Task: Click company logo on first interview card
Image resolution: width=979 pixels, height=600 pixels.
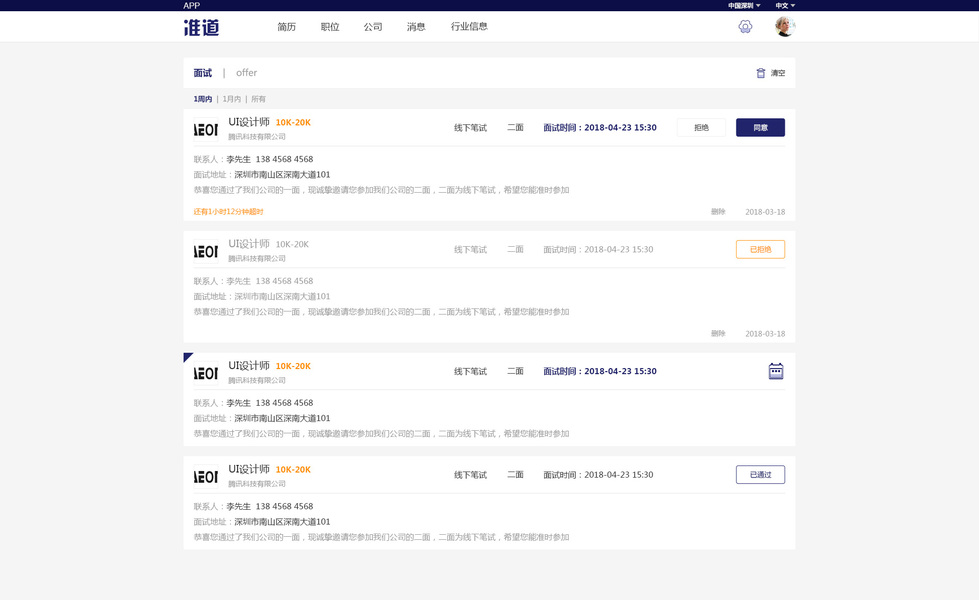Action: tap(206, 130)
